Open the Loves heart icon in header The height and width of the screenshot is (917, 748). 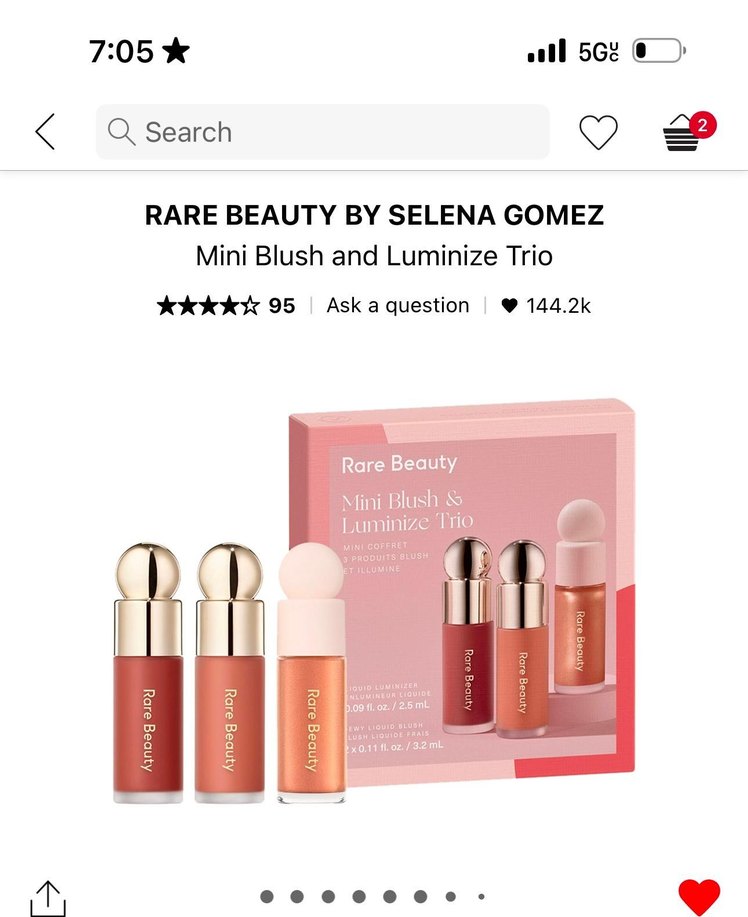598,132
